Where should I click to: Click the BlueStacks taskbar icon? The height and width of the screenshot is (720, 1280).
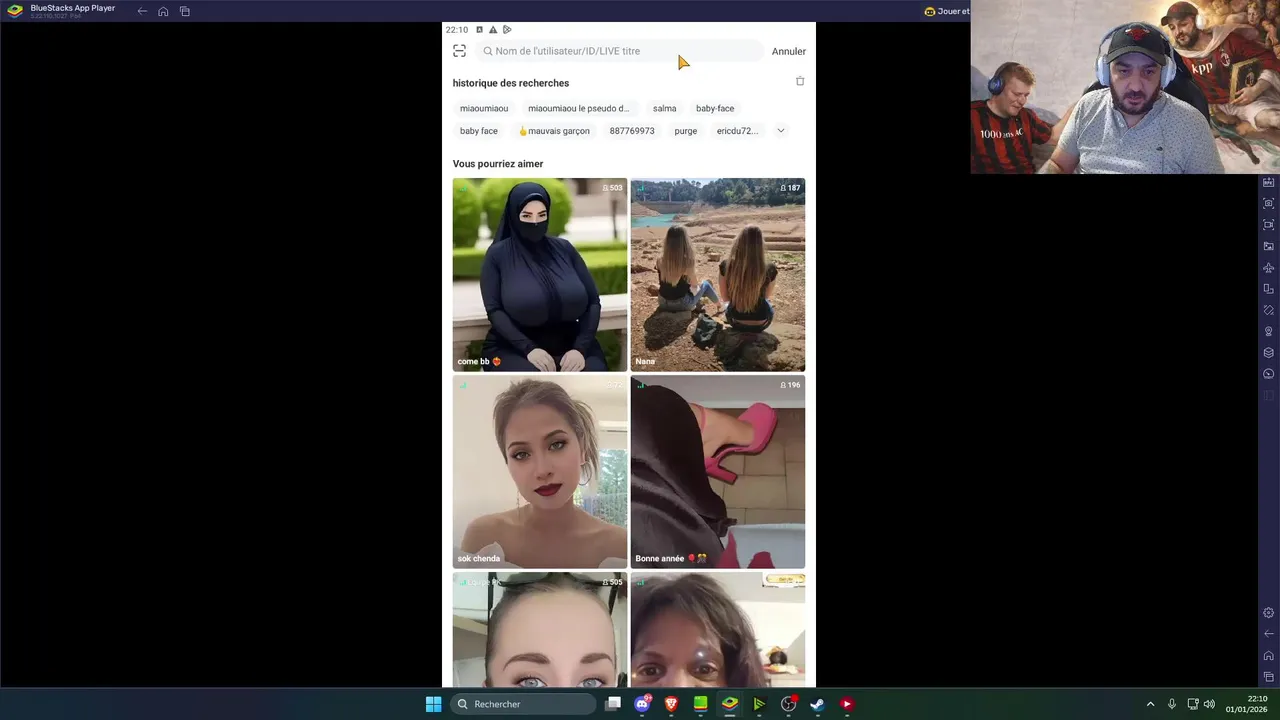[x=730, y=704]
